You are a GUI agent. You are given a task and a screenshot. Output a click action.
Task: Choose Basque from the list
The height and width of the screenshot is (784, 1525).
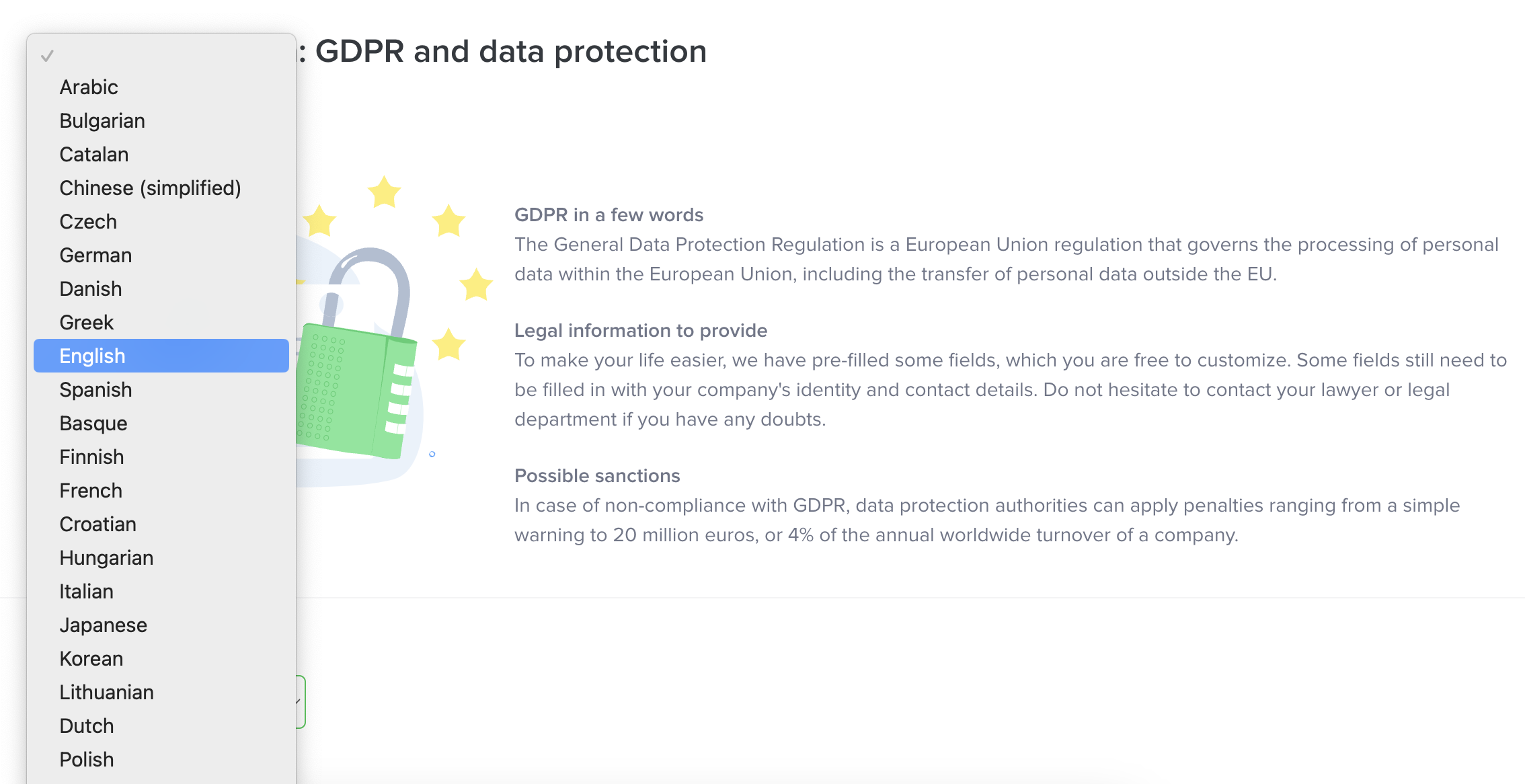coord(93,424)
